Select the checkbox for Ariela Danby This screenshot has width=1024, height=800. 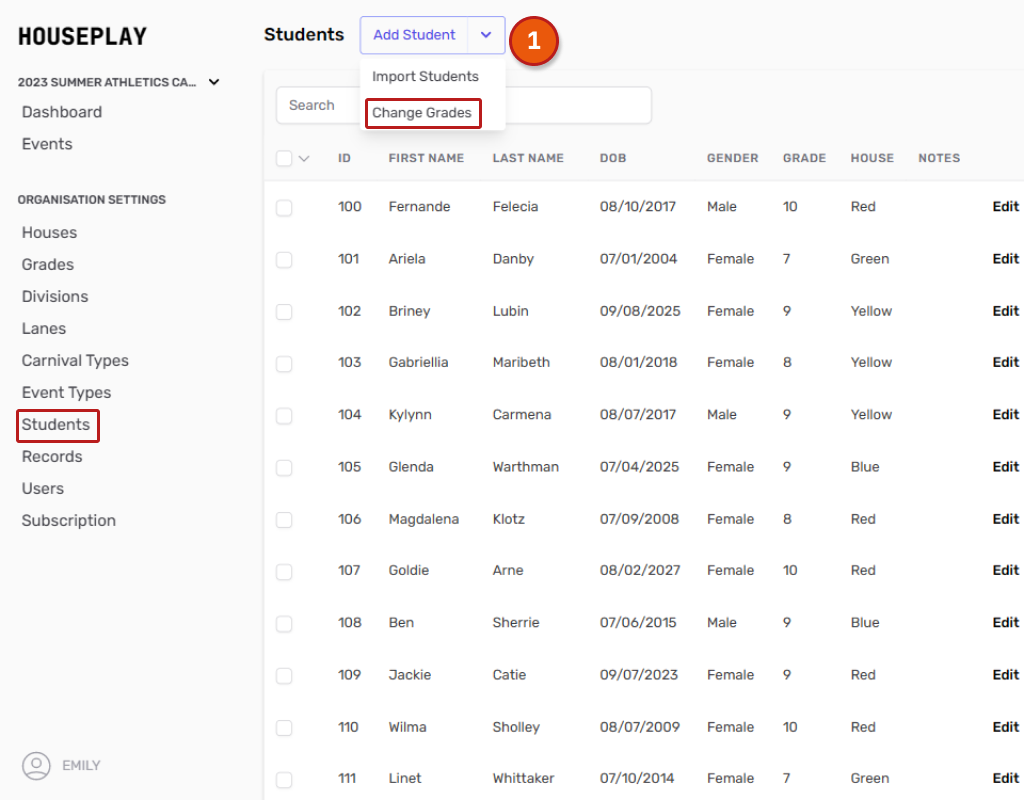(284, 259)
